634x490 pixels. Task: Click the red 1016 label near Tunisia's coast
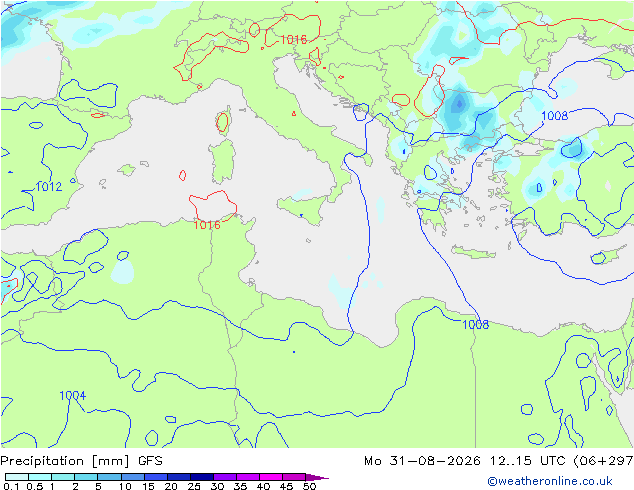207,225
